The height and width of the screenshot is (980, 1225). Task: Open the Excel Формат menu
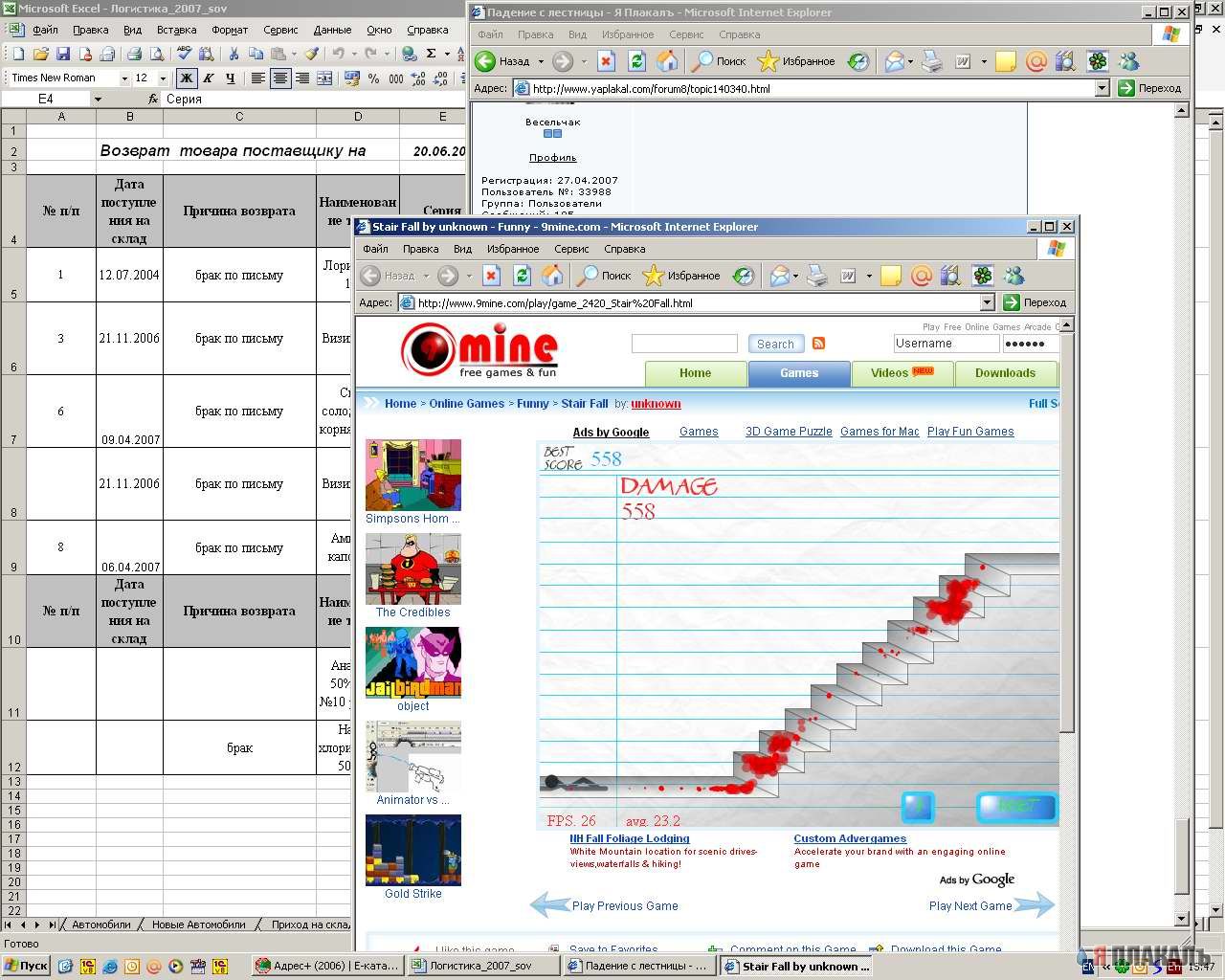(x=230, y=30)
